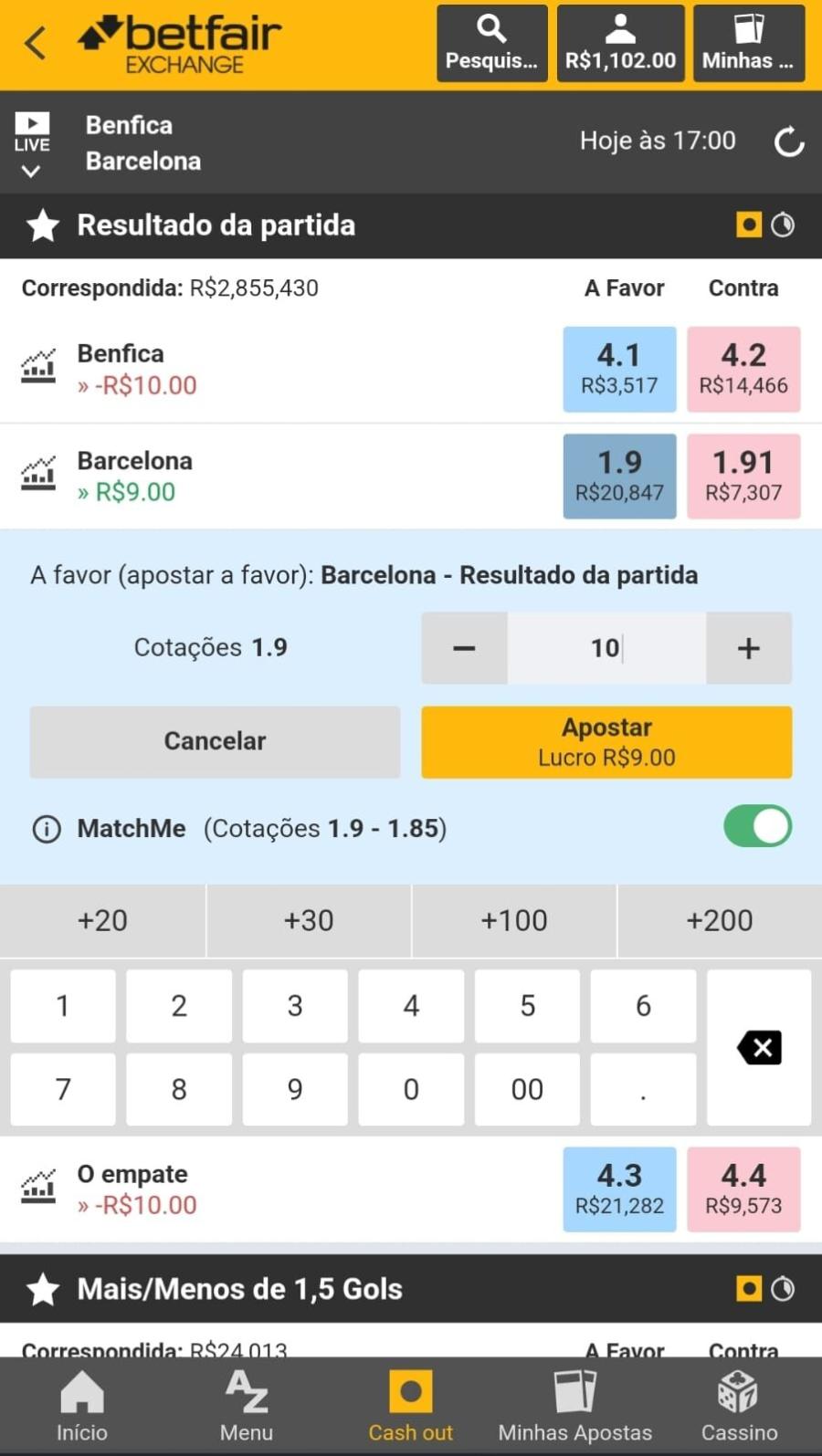The width and height of the screenshot is (822, 1456).
Task: Open Benfica price chart icon
Action: 38,367
